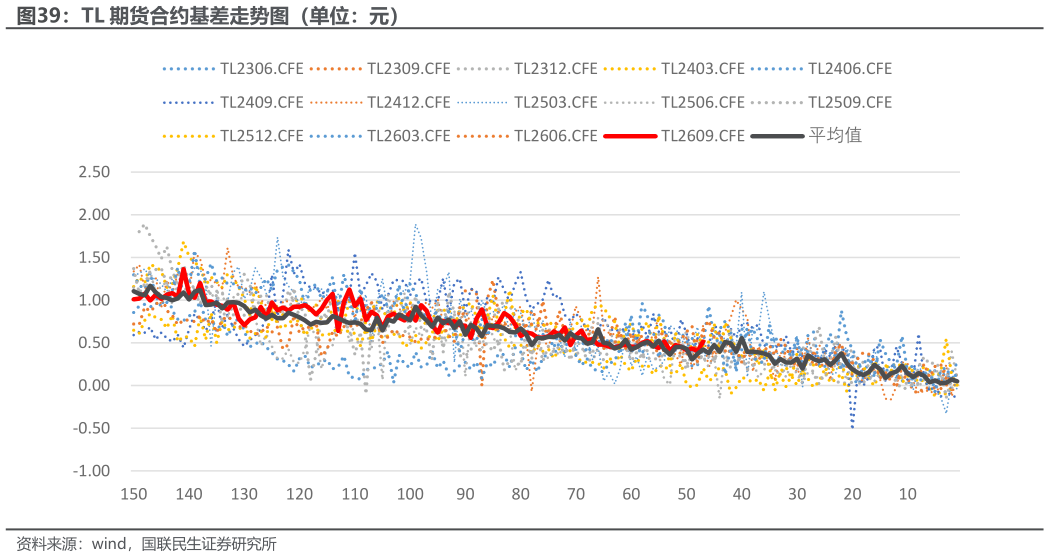Click the TL2506.CFE legend entry
The height and width of the screenshot is (557, 1049).
(674, 102)
